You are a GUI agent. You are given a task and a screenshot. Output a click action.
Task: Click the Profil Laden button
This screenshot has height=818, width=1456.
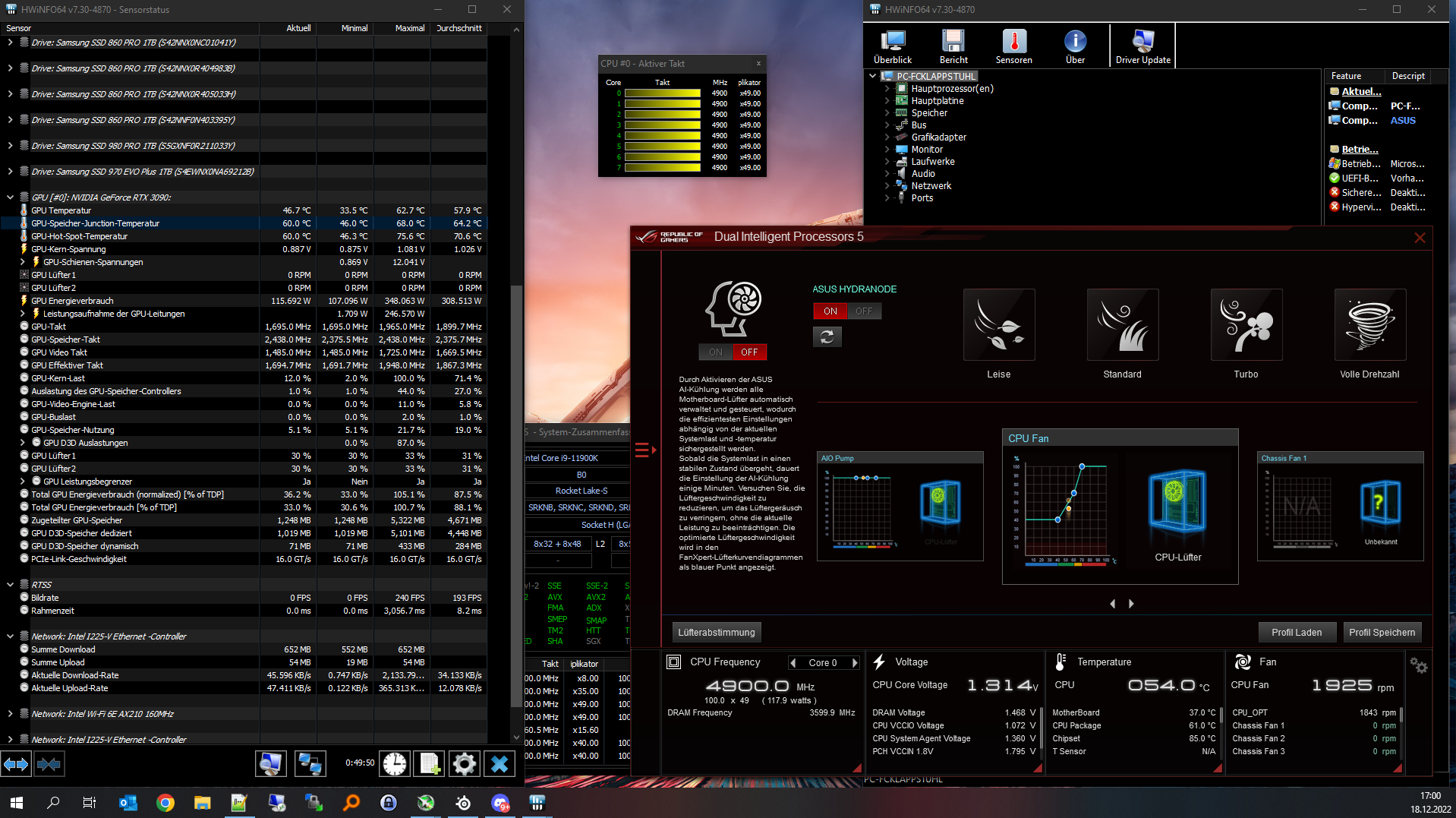tap(1297, 633)
